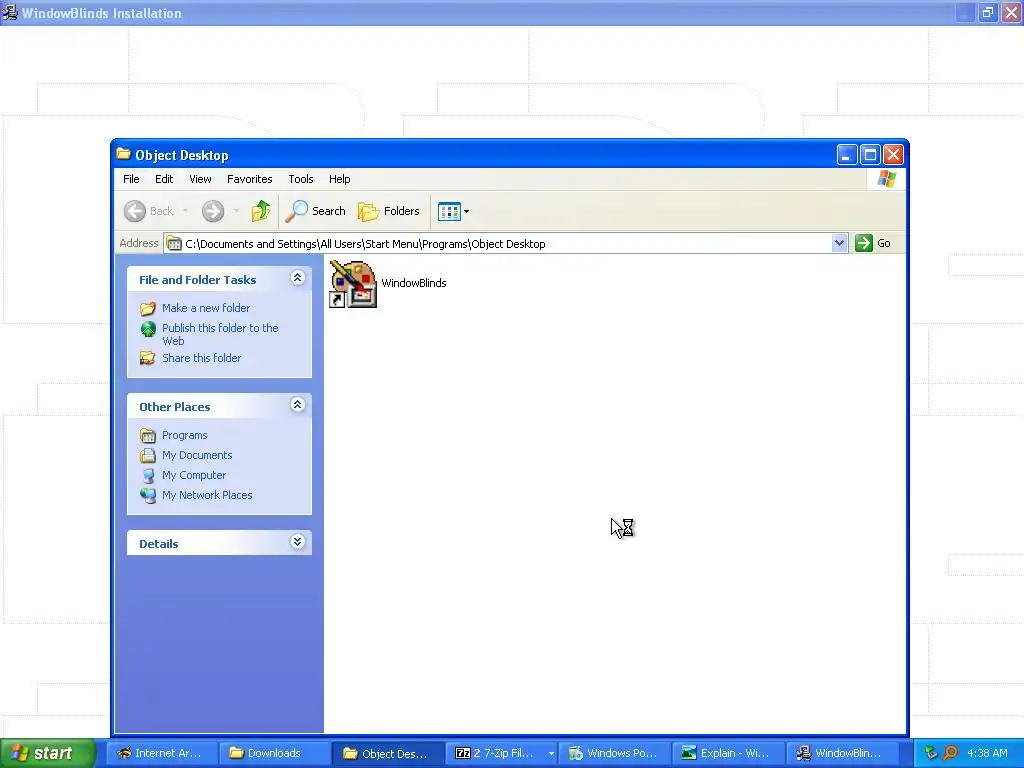Click the Make a new folder icon
This screenshot has width=1024, height=768.
(148, 308)
